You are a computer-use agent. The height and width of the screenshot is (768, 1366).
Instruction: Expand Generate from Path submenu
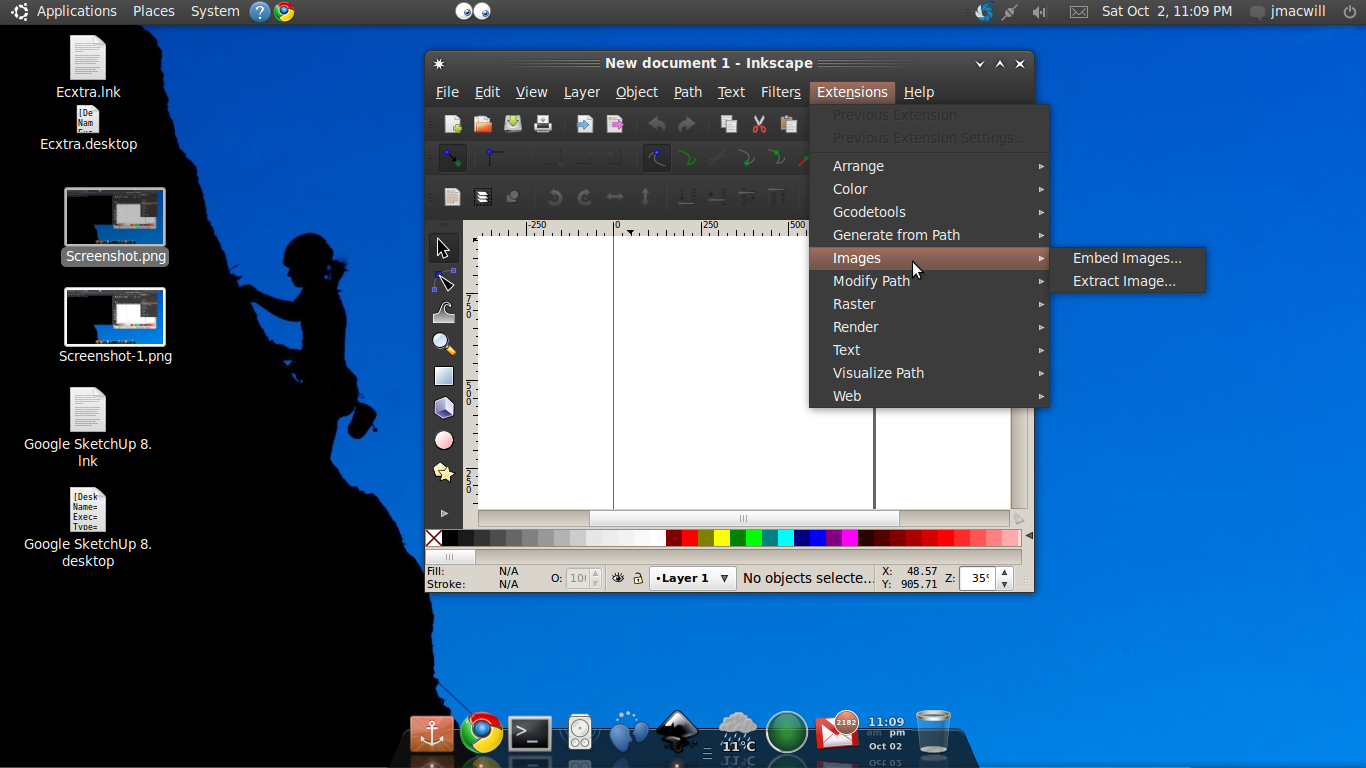[929, 235]
